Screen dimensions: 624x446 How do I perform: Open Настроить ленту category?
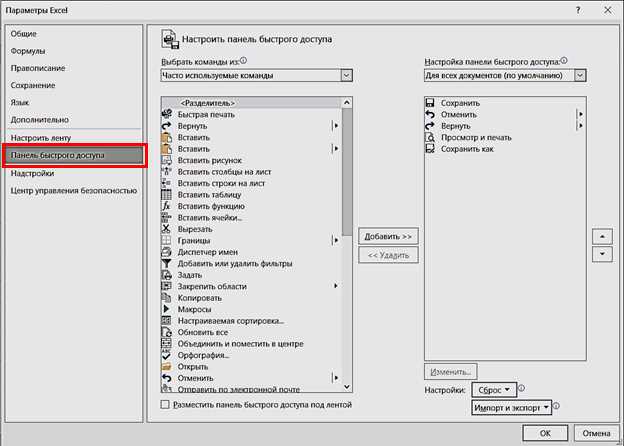click(x=41, y=138)
